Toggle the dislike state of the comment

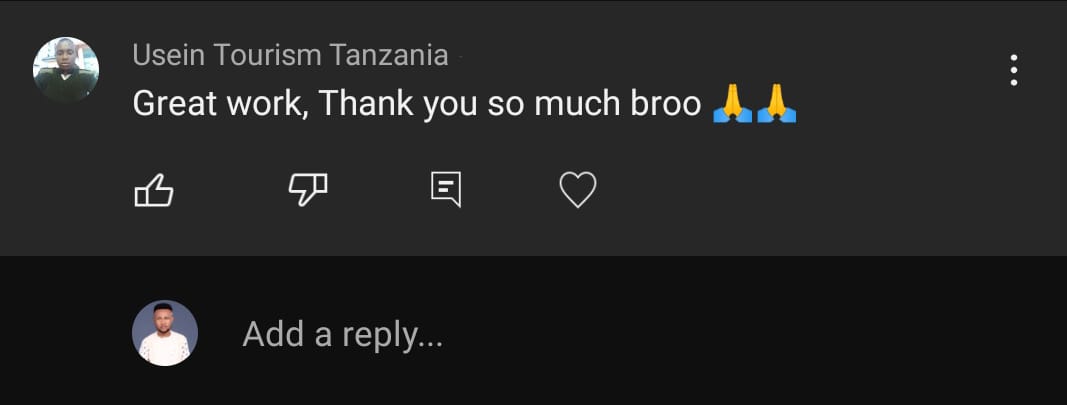tap(308, 190)
